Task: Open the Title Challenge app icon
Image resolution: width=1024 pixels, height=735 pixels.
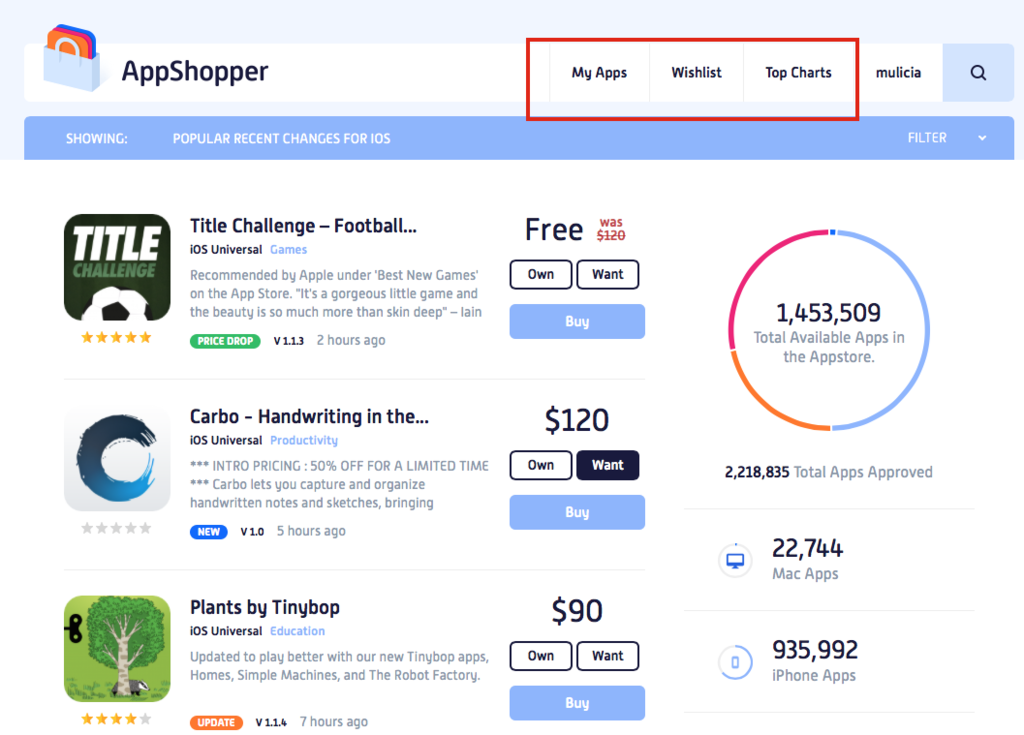Action: pos(117,267)
